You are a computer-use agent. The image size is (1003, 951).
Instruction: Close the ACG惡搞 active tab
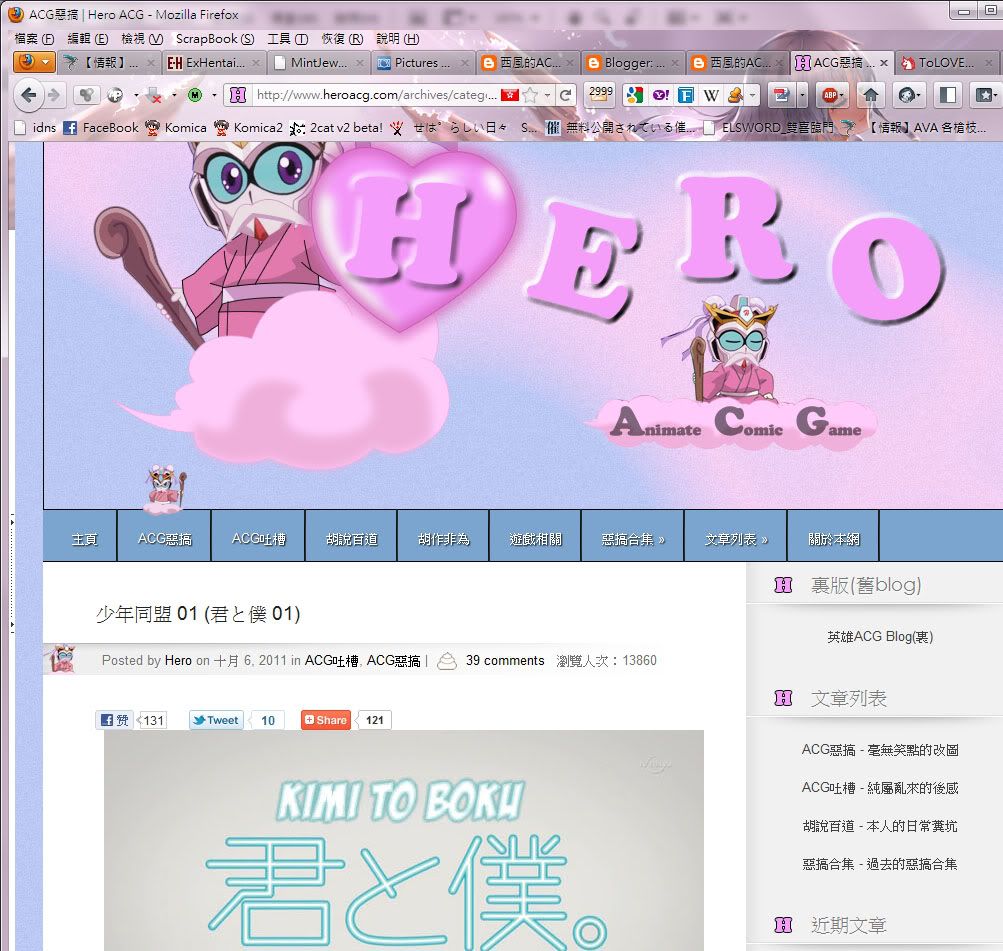pyautogui.click(x=883, y=63)
